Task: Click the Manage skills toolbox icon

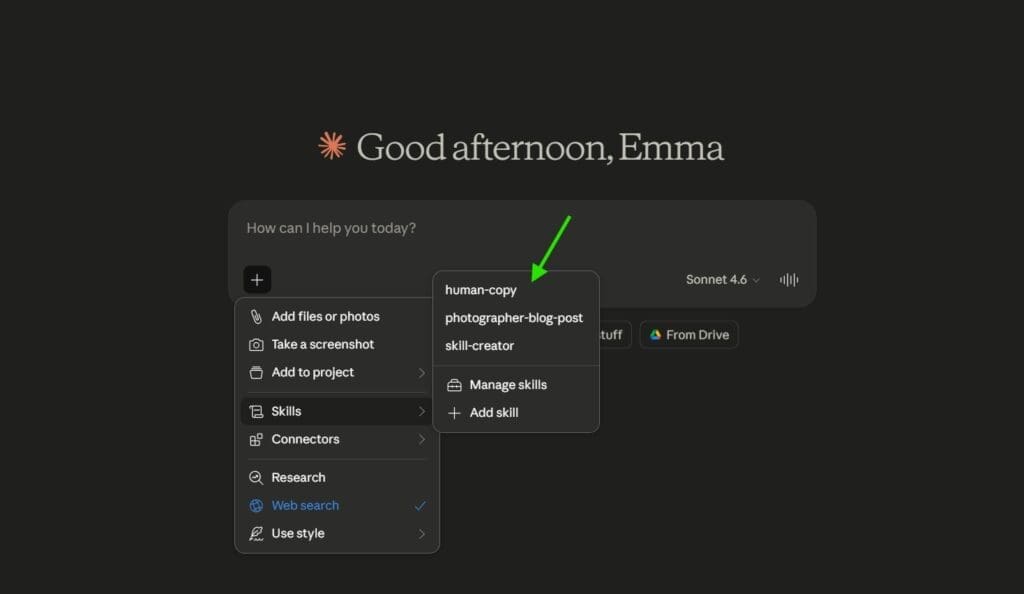Action: pyautogui.click(x=454, y=385)
